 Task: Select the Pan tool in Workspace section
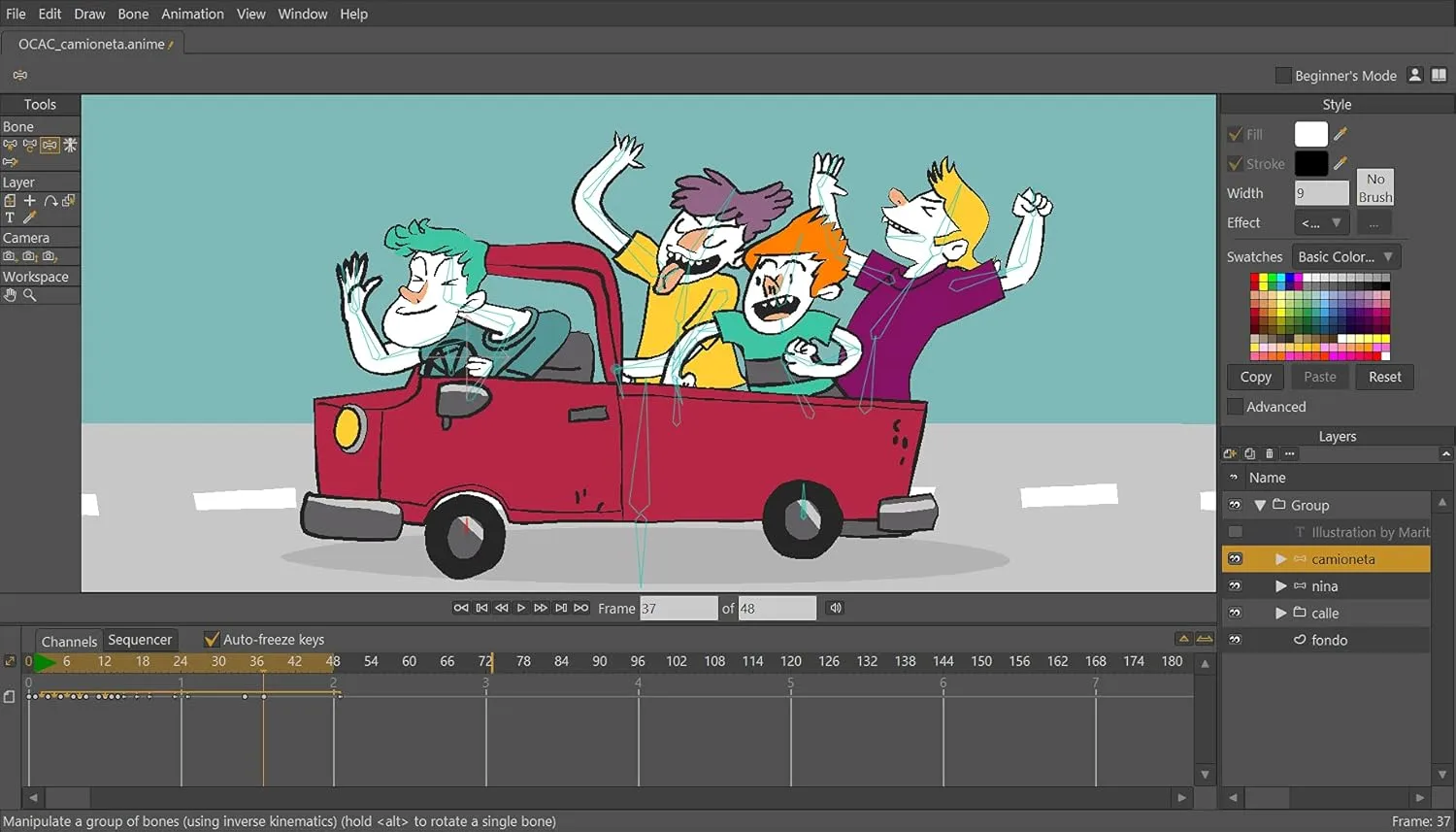pos(10,295)
